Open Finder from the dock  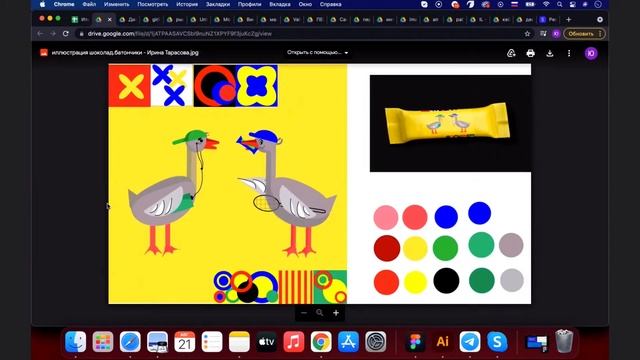point(76,341)
